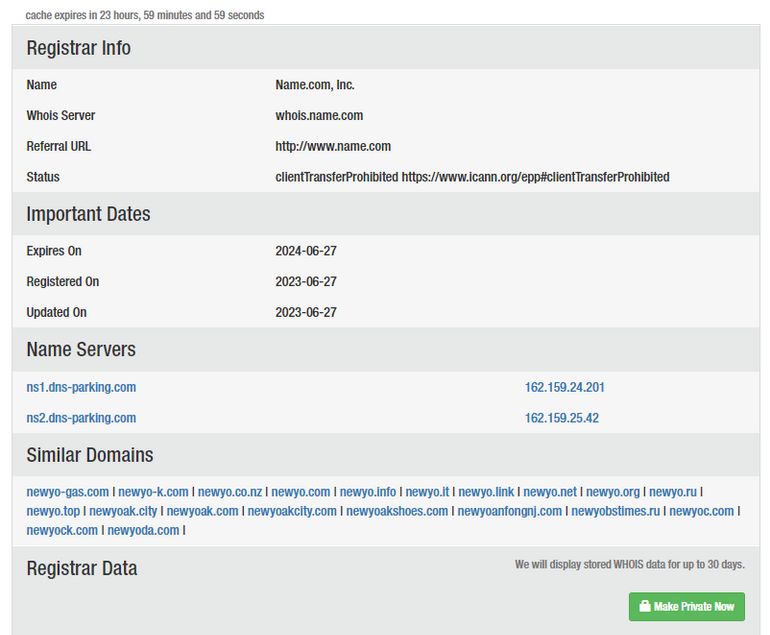Open the newyoda.com domain link

coord(143,530)
